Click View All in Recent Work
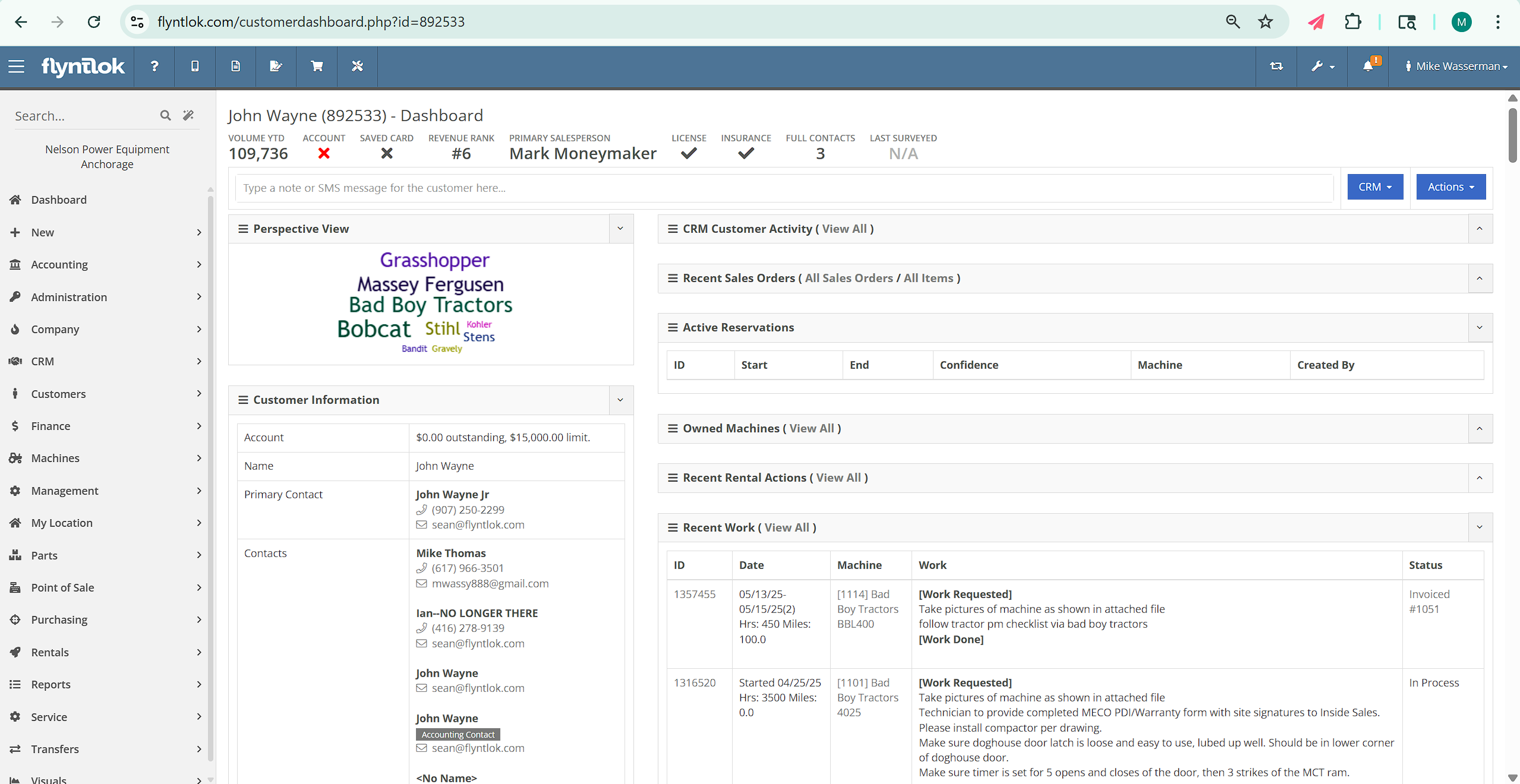The width and height of the screenshot is (1520, 784). coord(787,527)
